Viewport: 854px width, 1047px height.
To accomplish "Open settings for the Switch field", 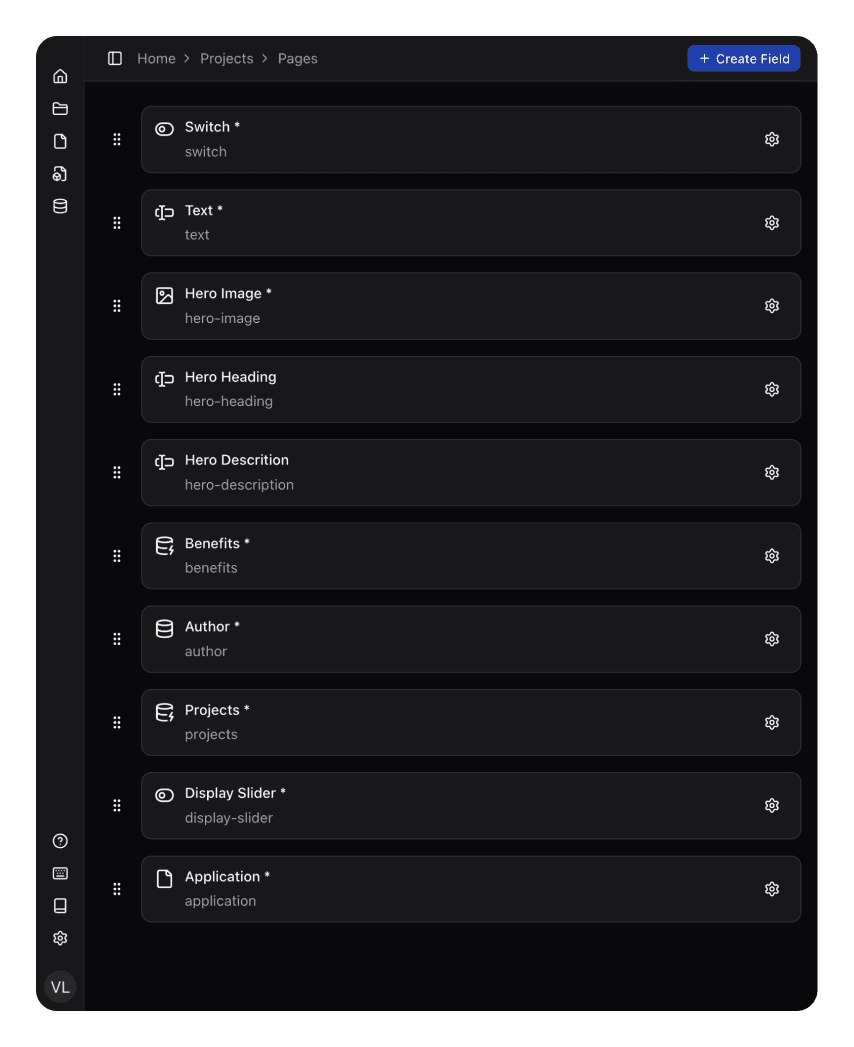I will (772, 140).
